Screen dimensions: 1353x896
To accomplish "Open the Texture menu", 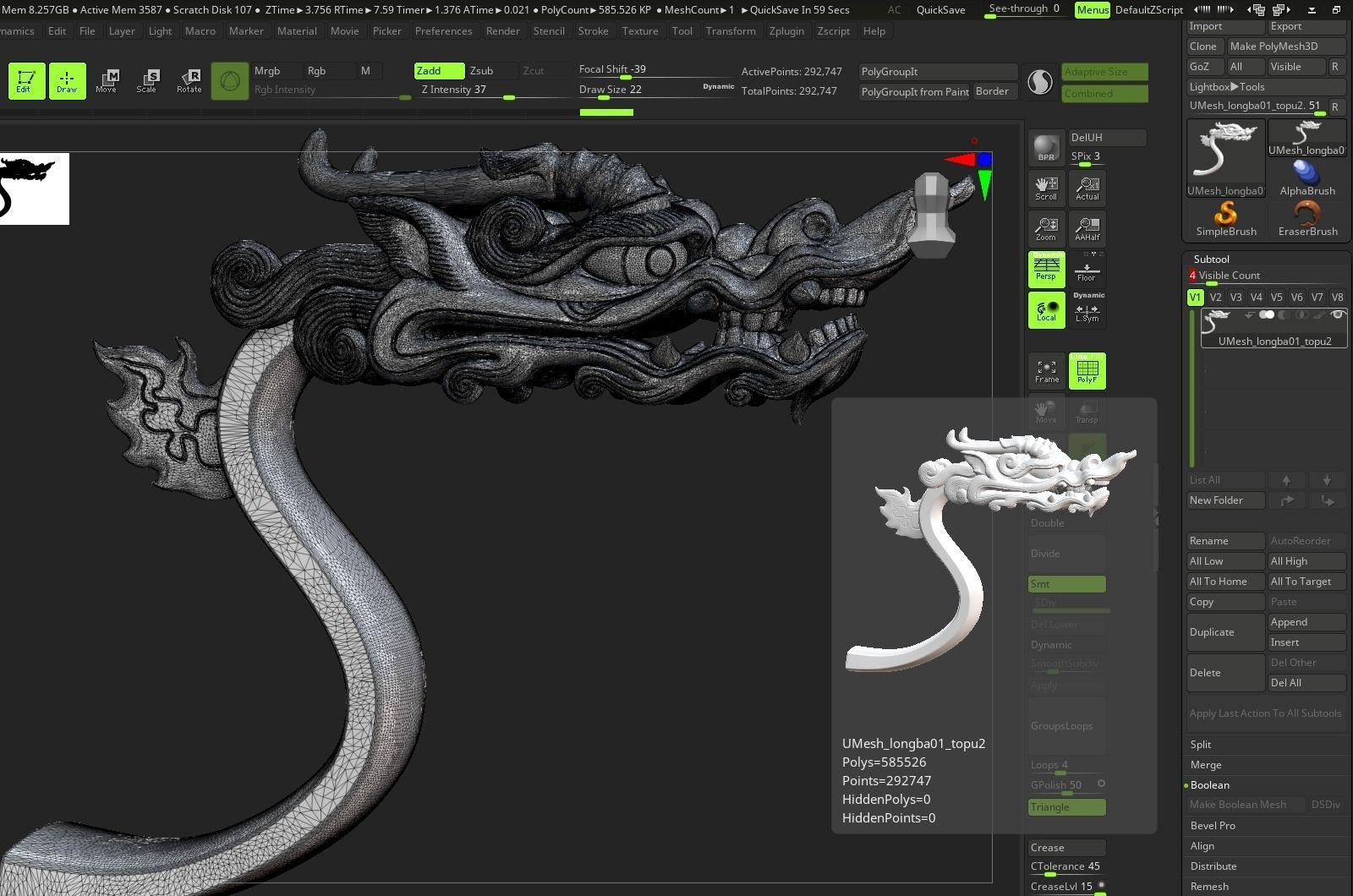I will tap(640, 31).
